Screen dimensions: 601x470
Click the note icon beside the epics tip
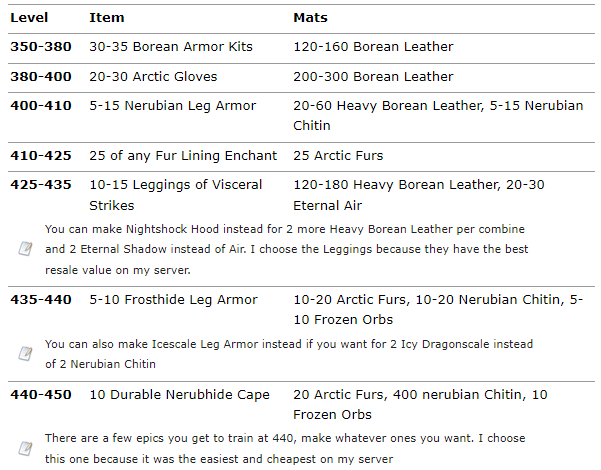pos(26,448)
